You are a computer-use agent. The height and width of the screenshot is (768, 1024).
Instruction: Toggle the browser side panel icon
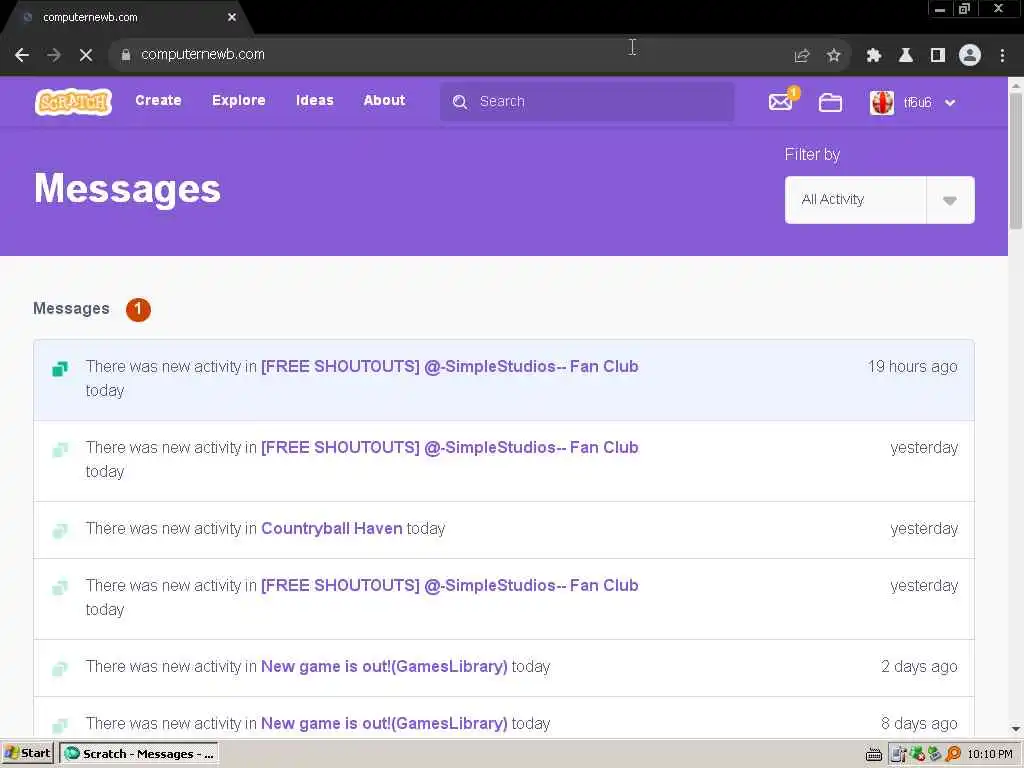click(938, 56)
